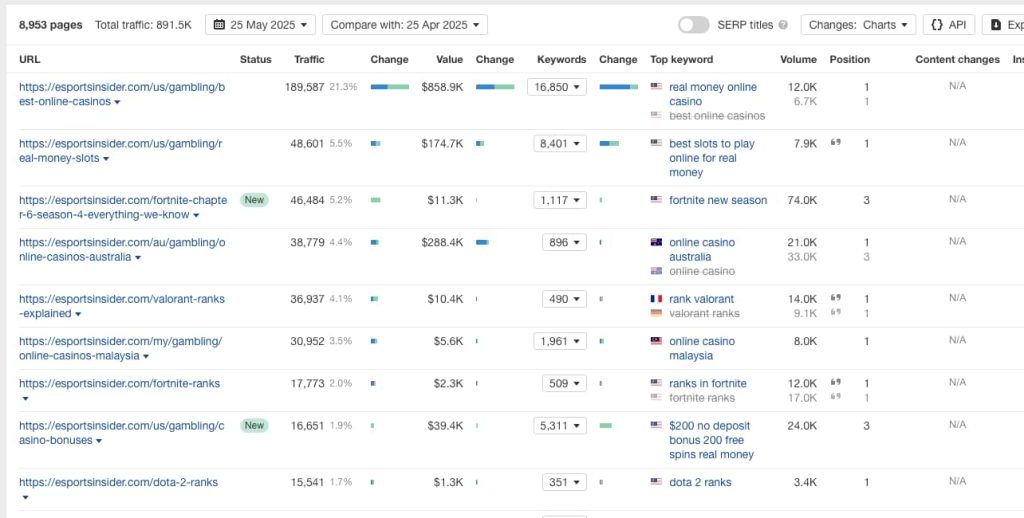Click keyword 'online casino malaysia'
The image size is (1024, 518).
point(701,348)
